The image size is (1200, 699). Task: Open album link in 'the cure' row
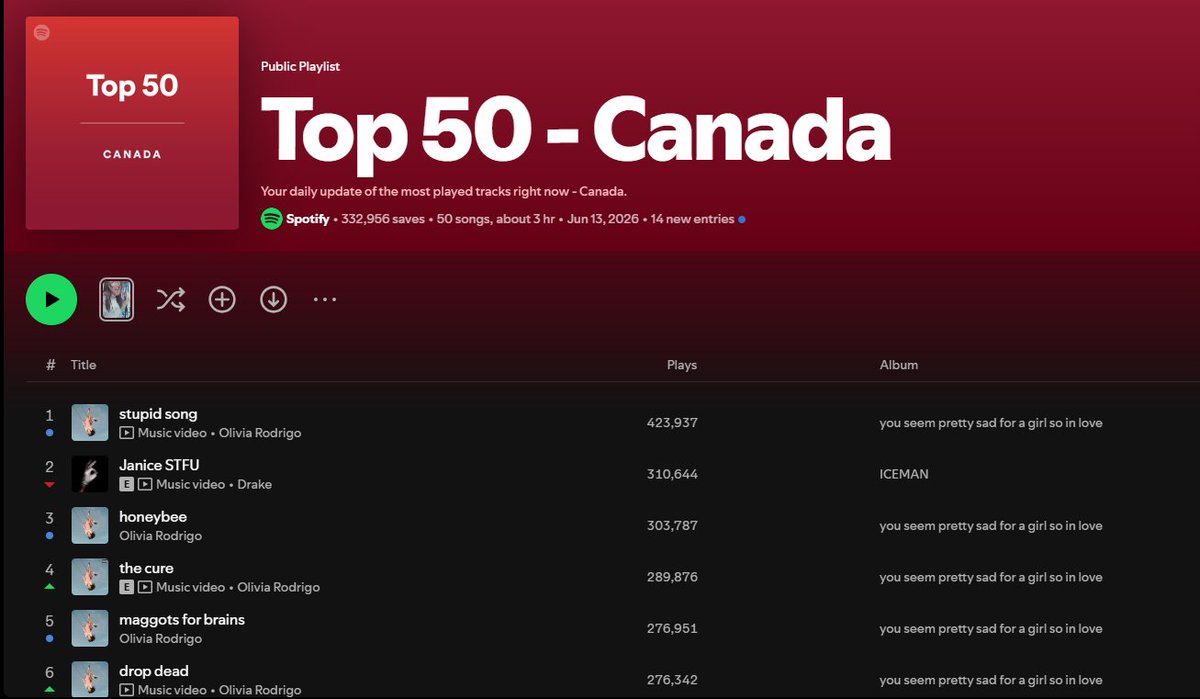pyautogui.click(x=991, y=577)
